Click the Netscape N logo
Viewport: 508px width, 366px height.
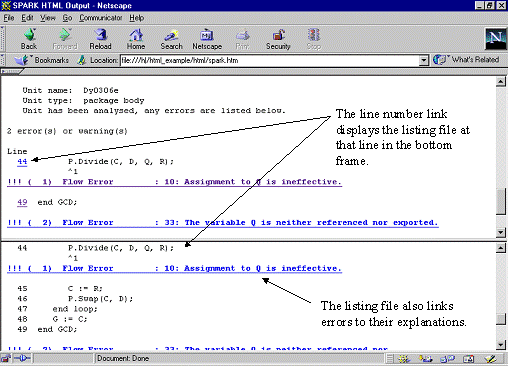pyautogui.click(x=495, y=39)
